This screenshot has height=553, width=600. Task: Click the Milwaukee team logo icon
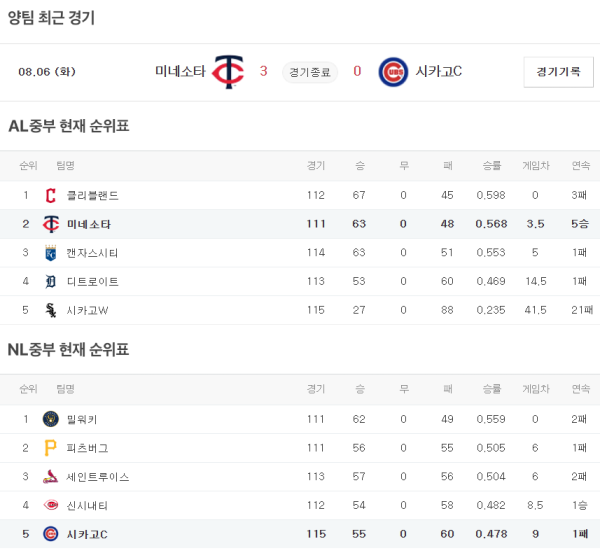click(51, 420)
